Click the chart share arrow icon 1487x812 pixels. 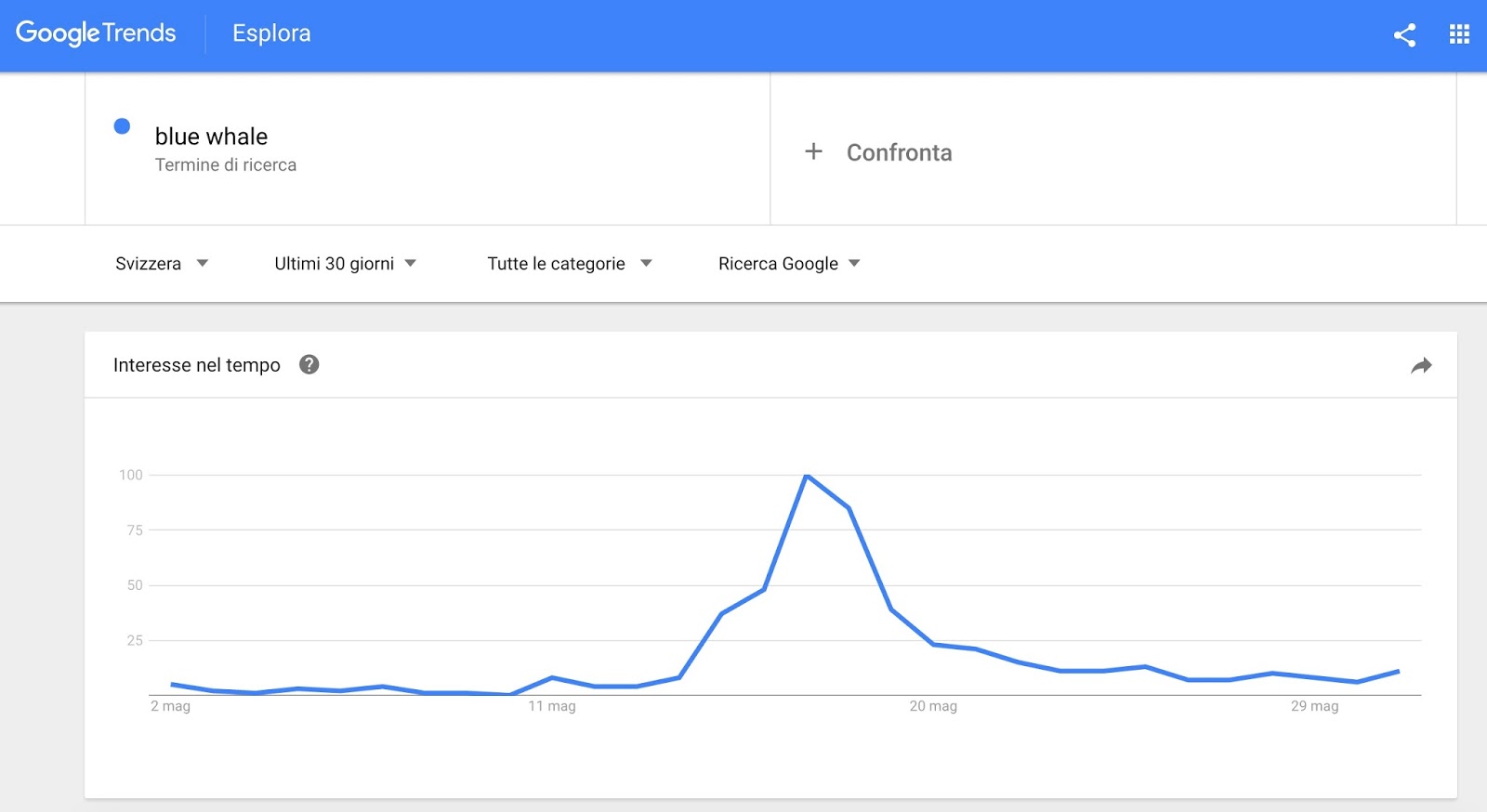(1421, 366)
